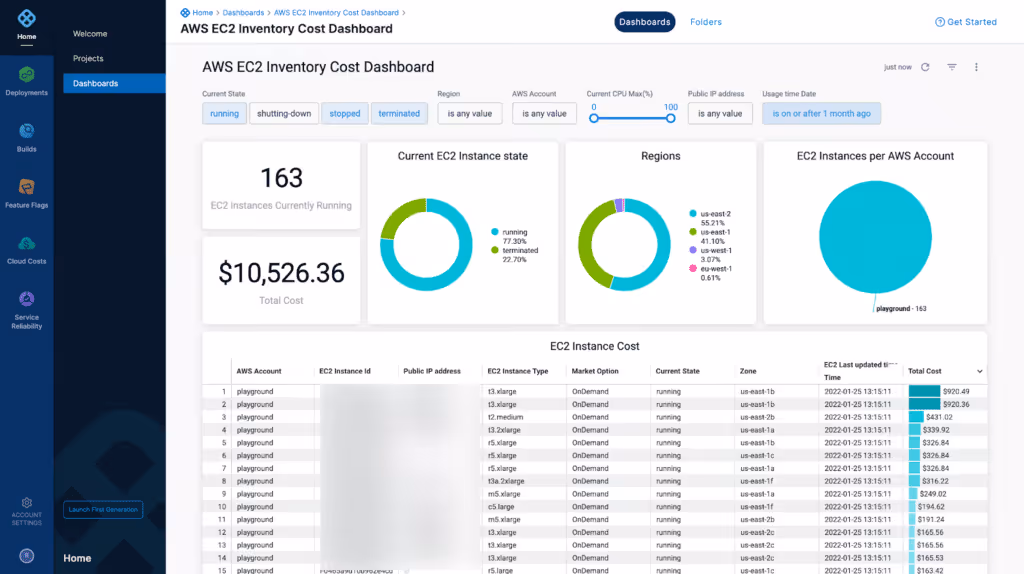Open the Public IP address filter dropdown
Viewport: 1024px width, 574px height.
[x=720, y=114]
